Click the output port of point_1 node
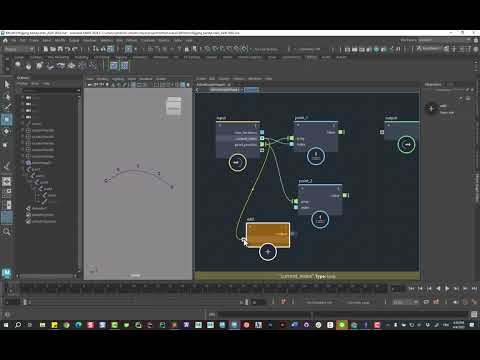 coord(341,132)
